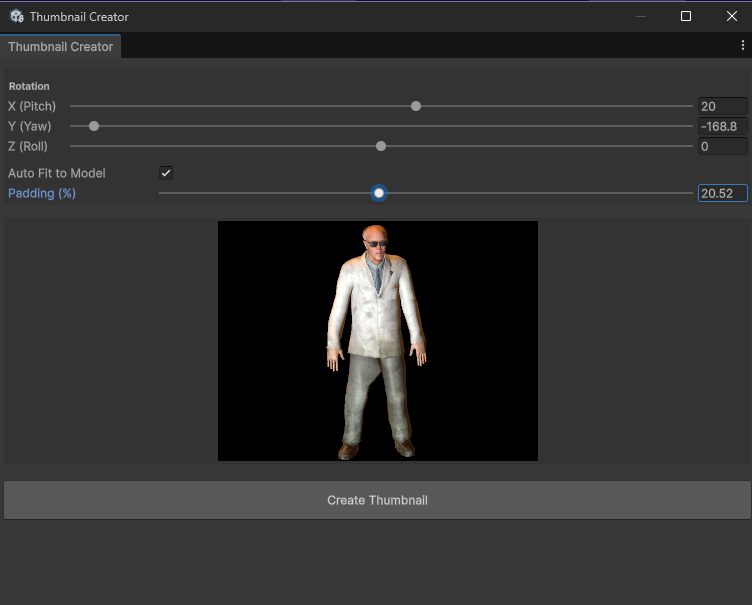This screenshot has height=605, width=752.
Task: Minimize the Thumbnail Creator window
Action: click(x=640, y=17)
